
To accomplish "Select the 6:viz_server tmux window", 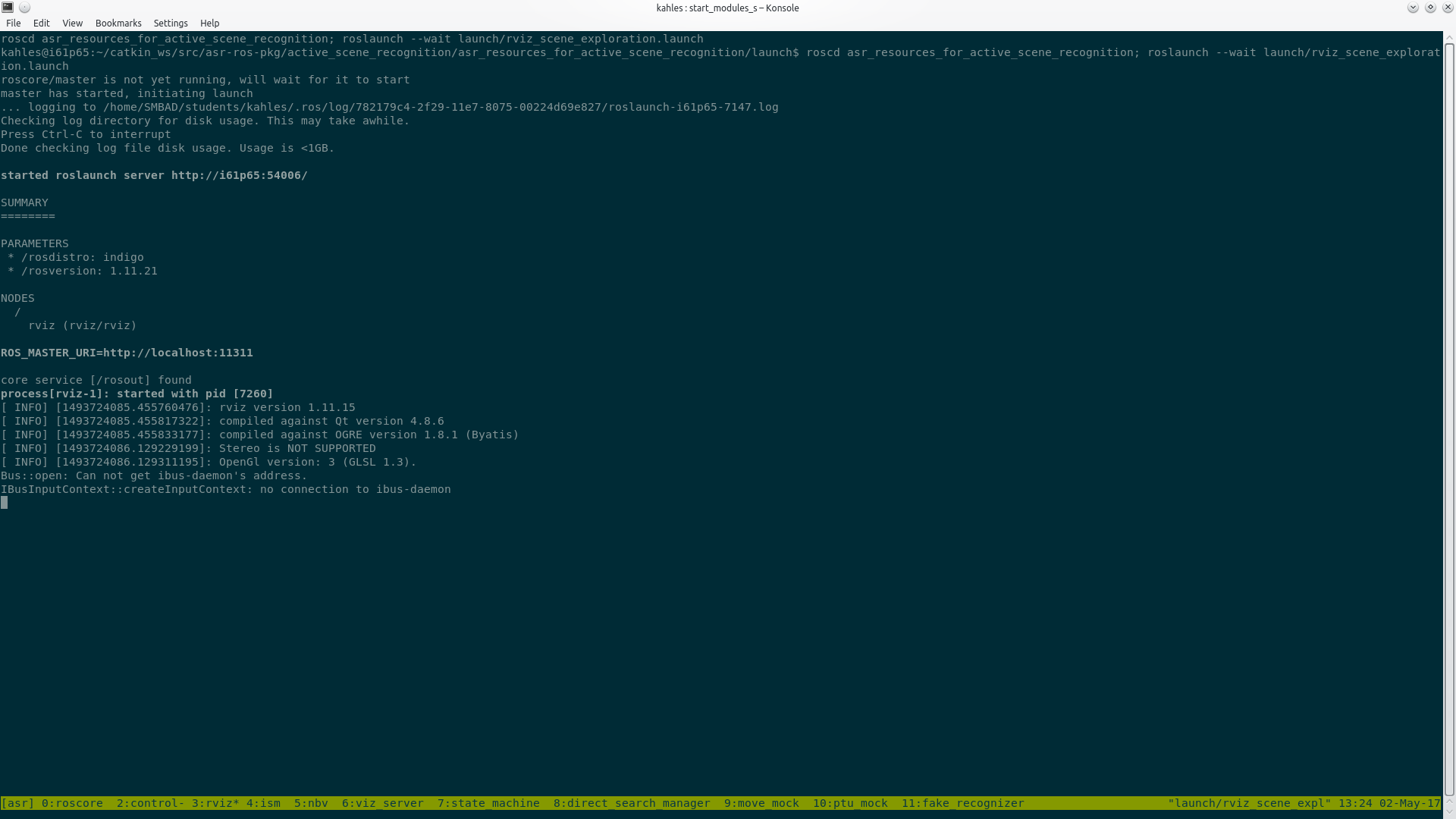I will coord(382,803).
